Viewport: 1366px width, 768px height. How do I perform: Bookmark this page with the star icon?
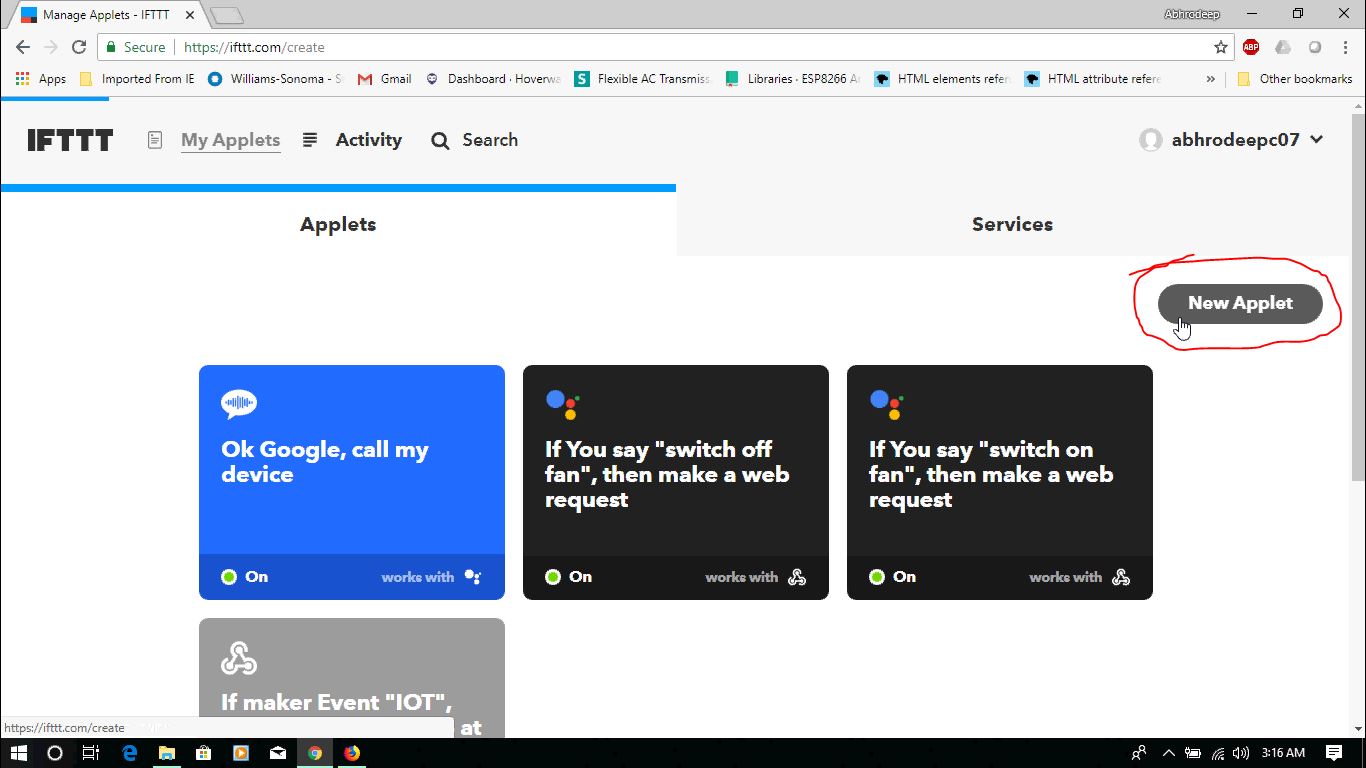pyautogui.click(x=1220, y=47)
